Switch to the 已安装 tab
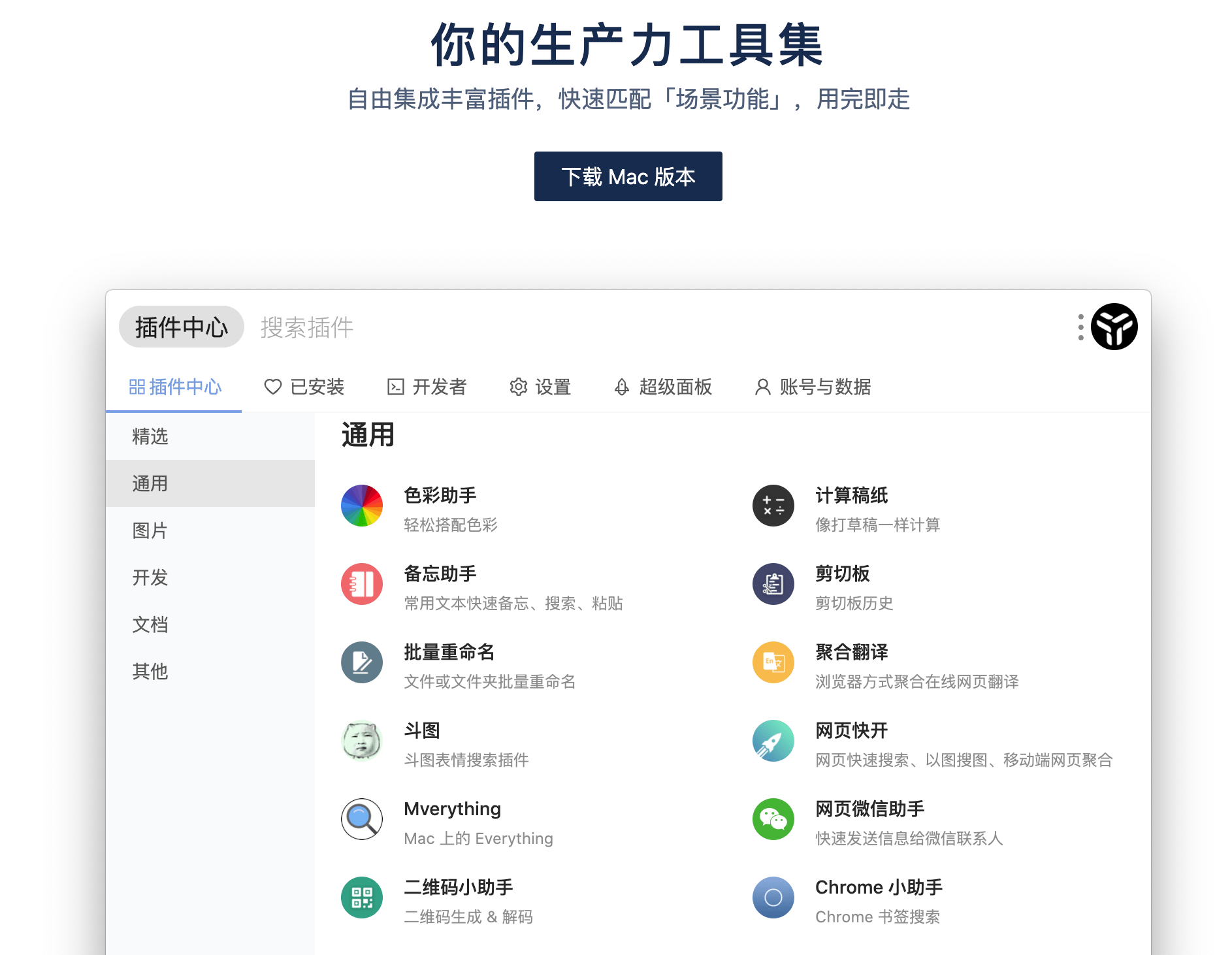 [304, 387]
